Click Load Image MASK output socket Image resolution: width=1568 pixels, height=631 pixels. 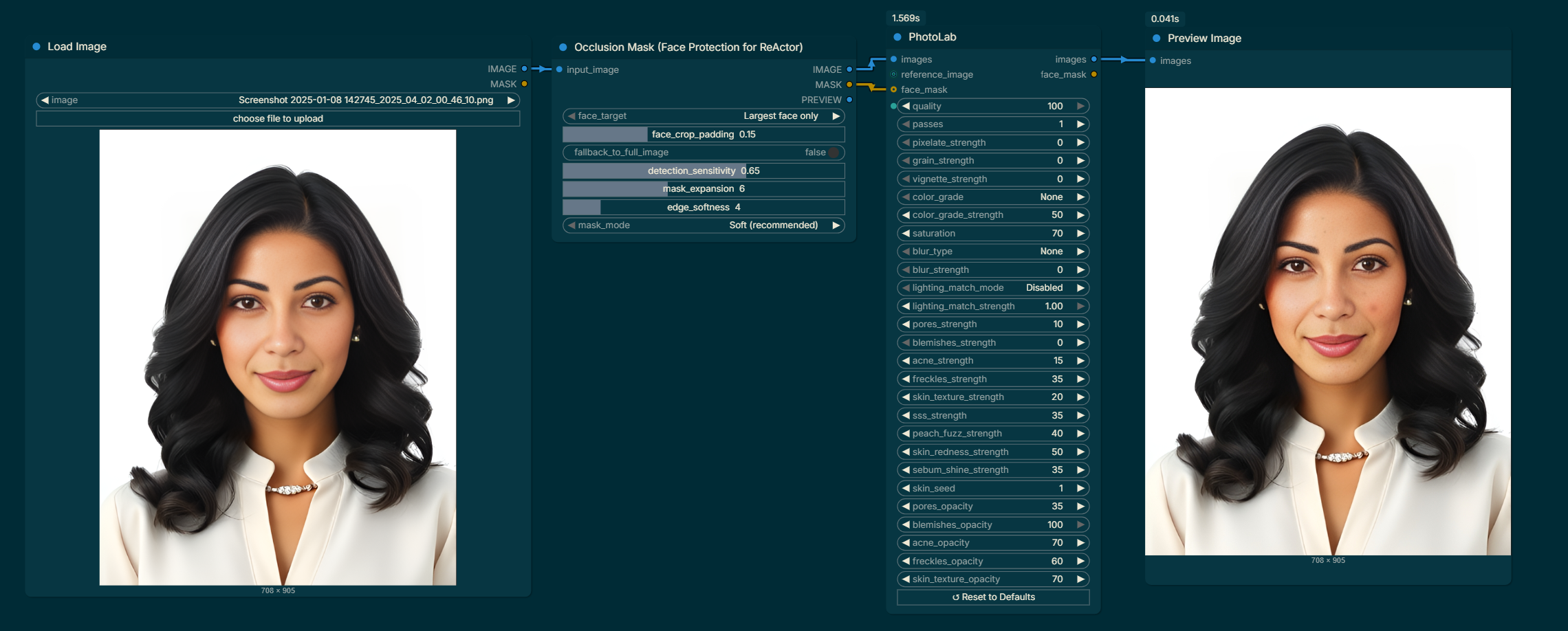tap(524, 84)
